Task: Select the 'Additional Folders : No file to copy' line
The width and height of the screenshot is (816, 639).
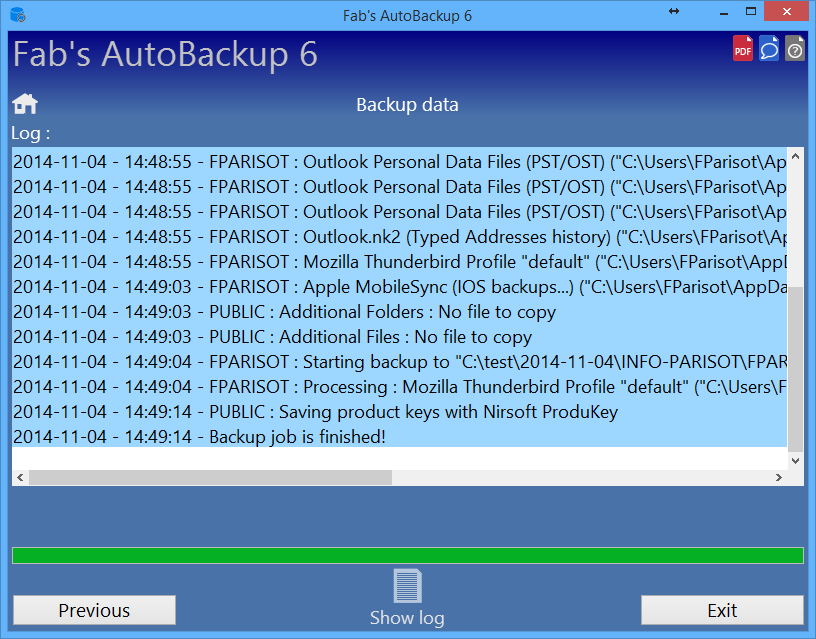Action: tap(400, 312)
